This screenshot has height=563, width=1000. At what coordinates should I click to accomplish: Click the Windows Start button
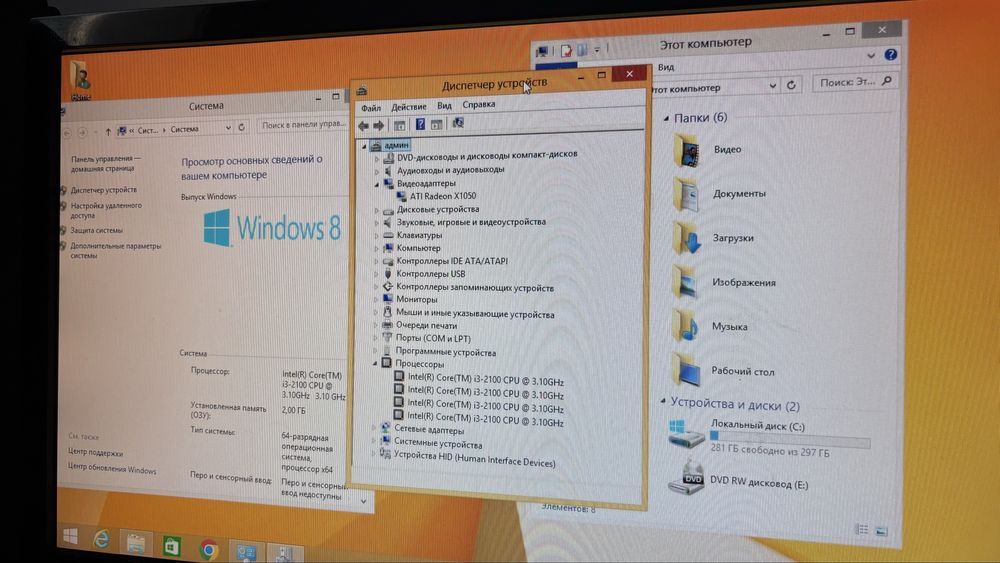click(x=71, y=536)
